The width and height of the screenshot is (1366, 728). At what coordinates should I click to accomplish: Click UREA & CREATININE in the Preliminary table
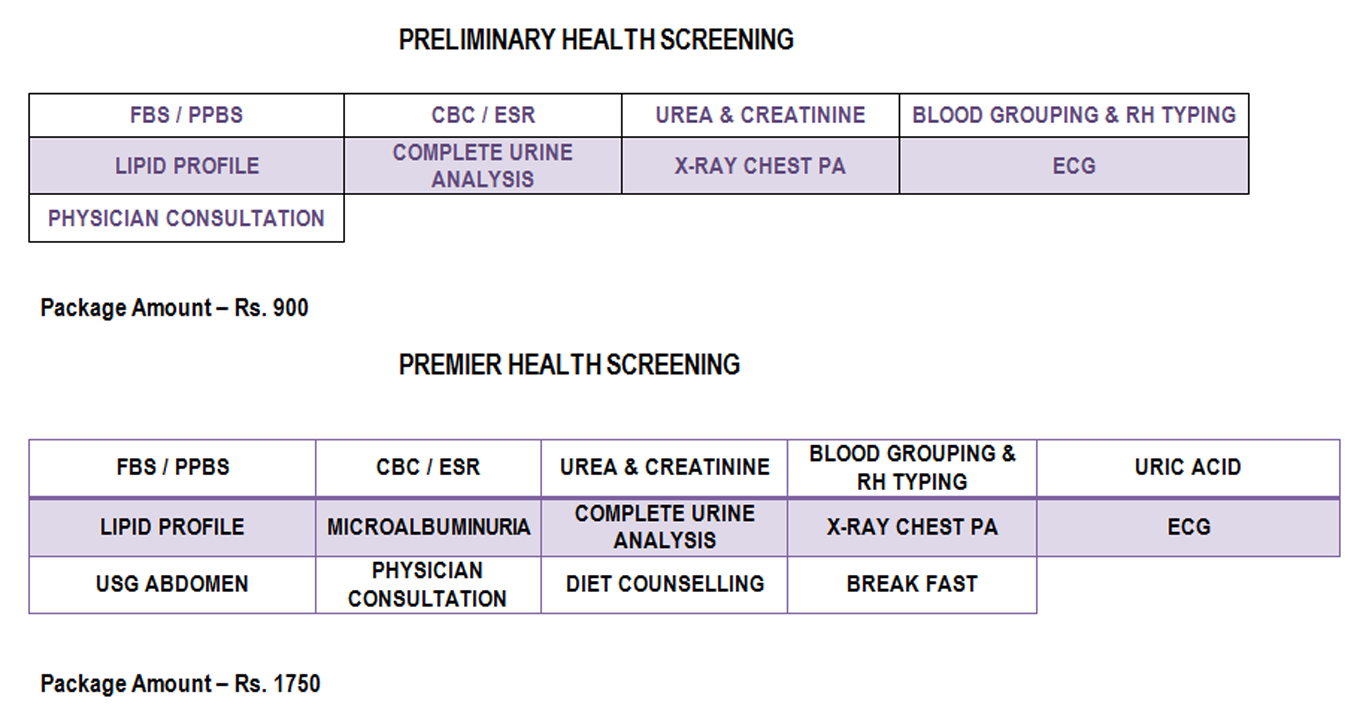tap(760, 115)
